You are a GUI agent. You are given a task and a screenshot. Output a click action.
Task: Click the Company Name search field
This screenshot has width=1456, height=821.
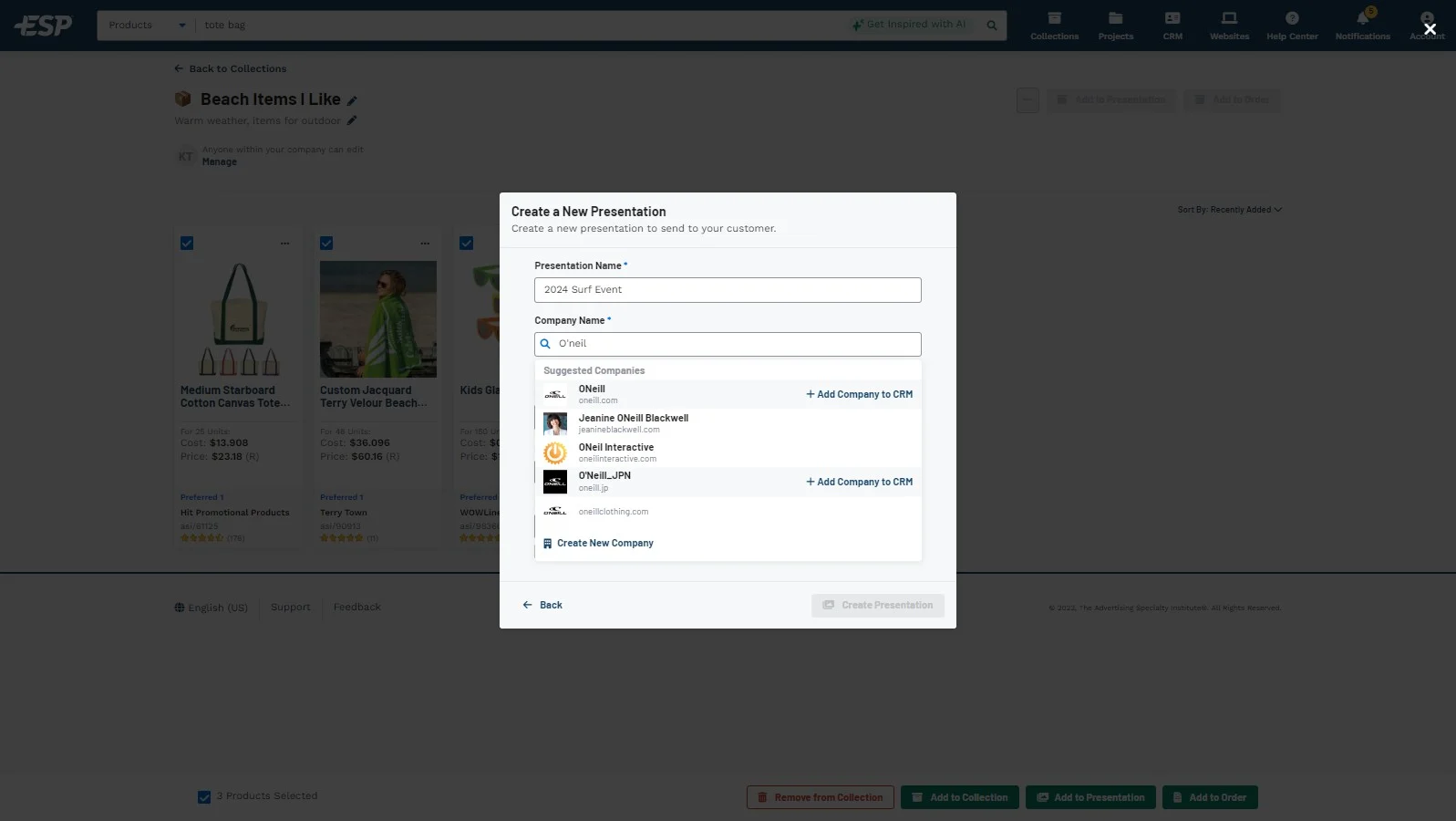tap(728, 344)
